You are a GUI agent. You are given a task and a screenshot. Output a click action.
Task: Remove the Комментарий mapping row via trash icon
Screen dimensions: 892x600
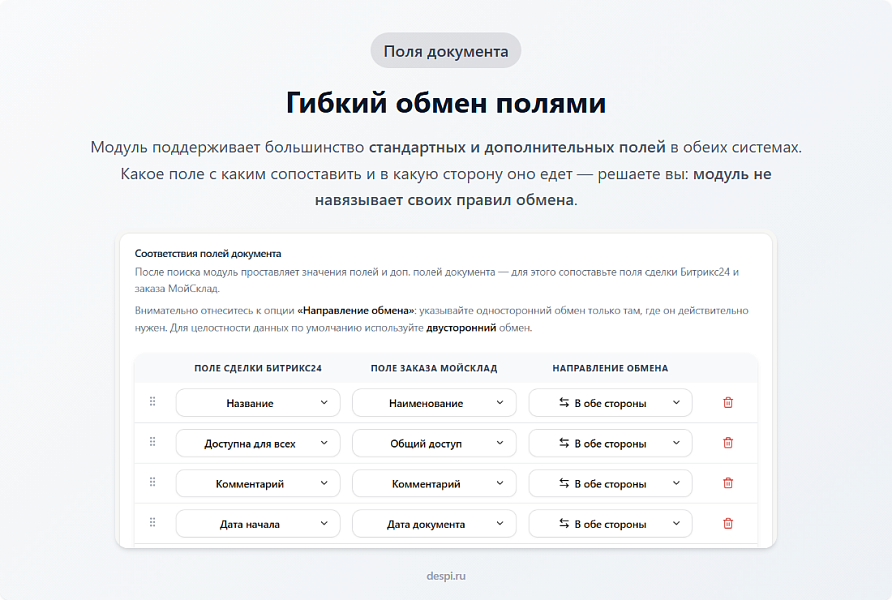pos(728,483)
